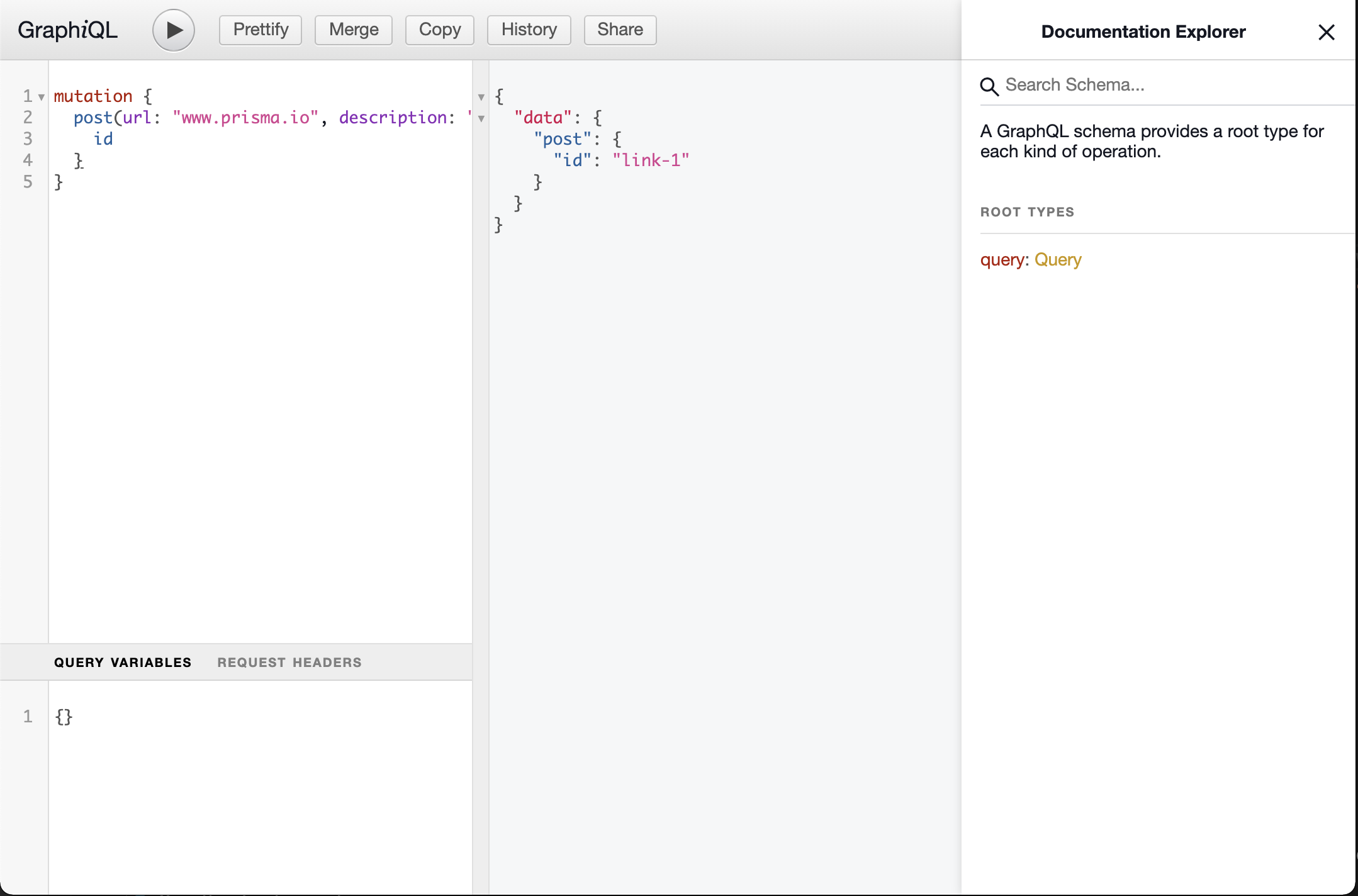Fold the "data" object in the result pane
This screenshot has height=896, width=1358.
point(481,118)
